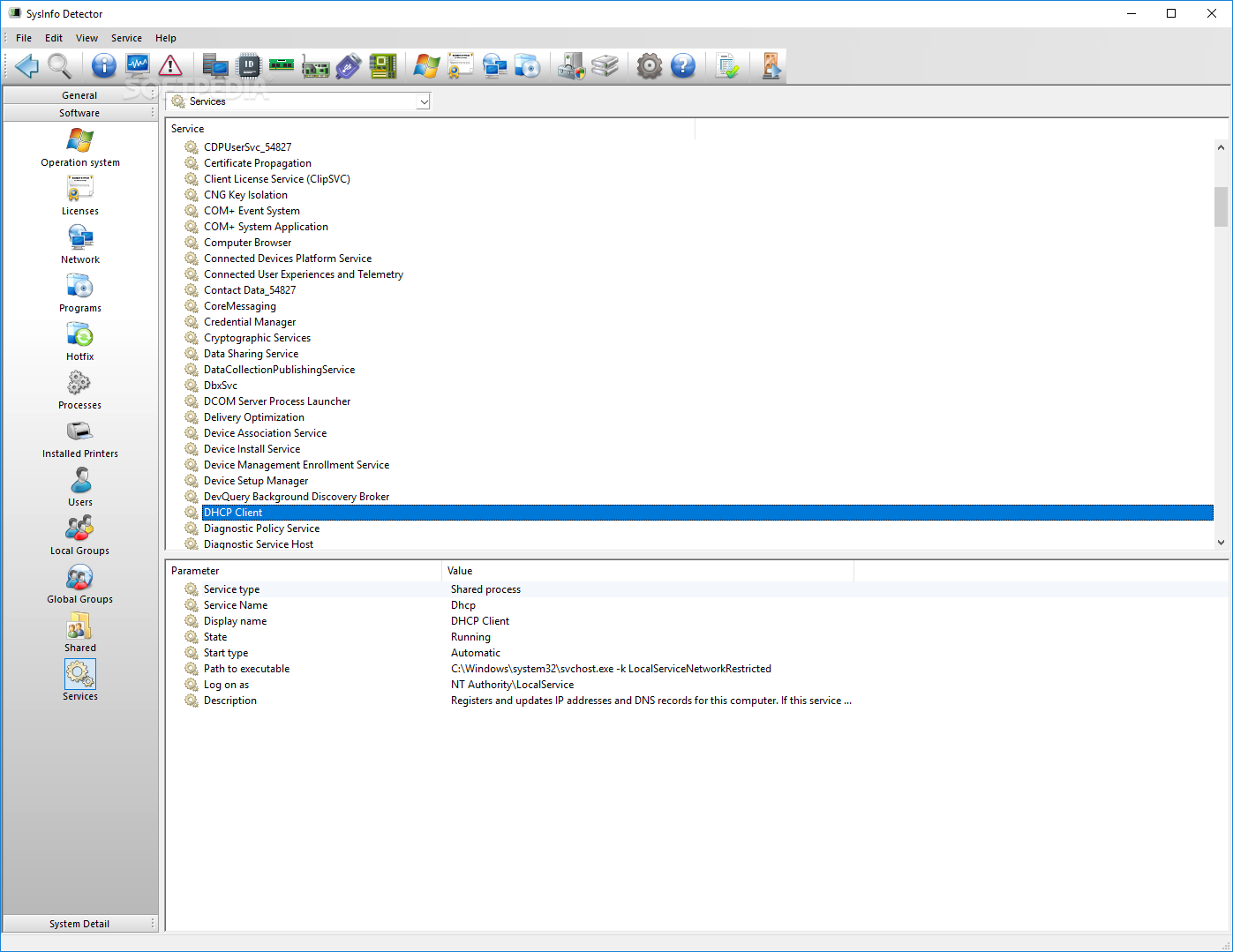Open the license certificate toolbar icon
The height and width of the screenshot is (952, 1233).
[460, 65]
